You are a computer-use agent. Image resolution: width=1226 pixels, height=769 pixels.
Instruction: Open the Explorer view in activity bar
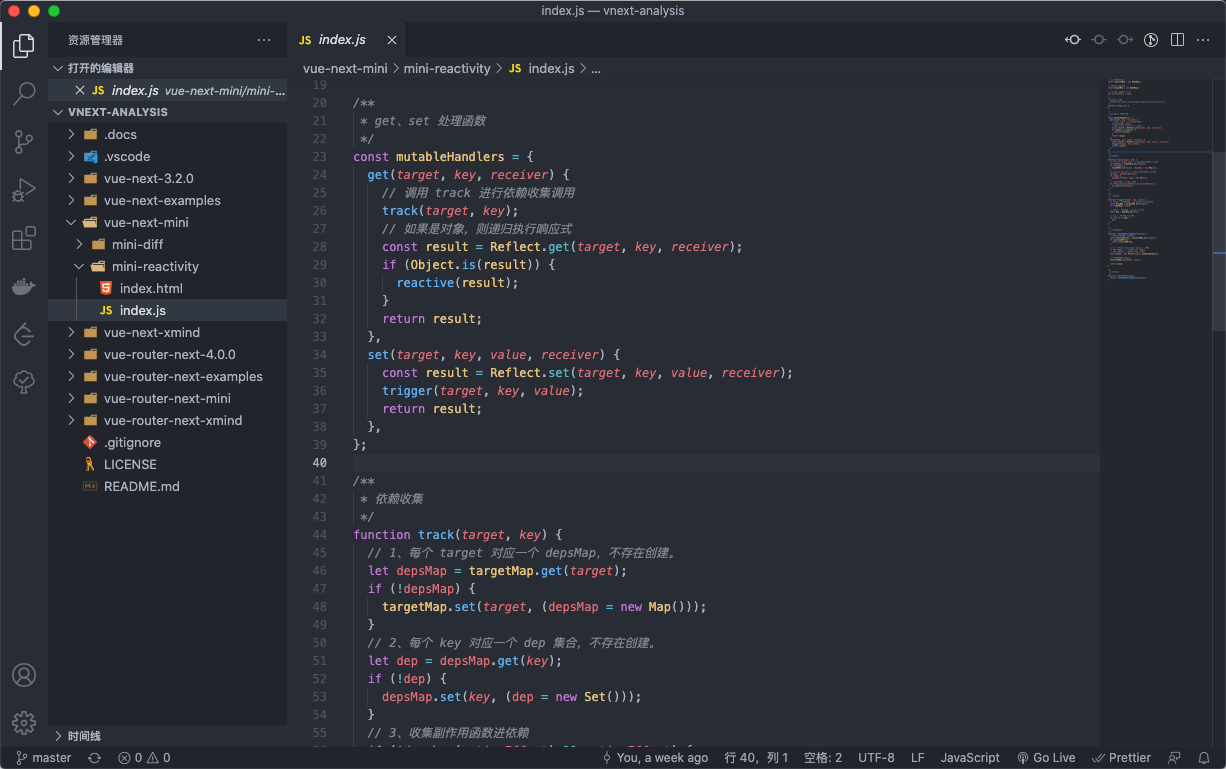tap(24, 45)
